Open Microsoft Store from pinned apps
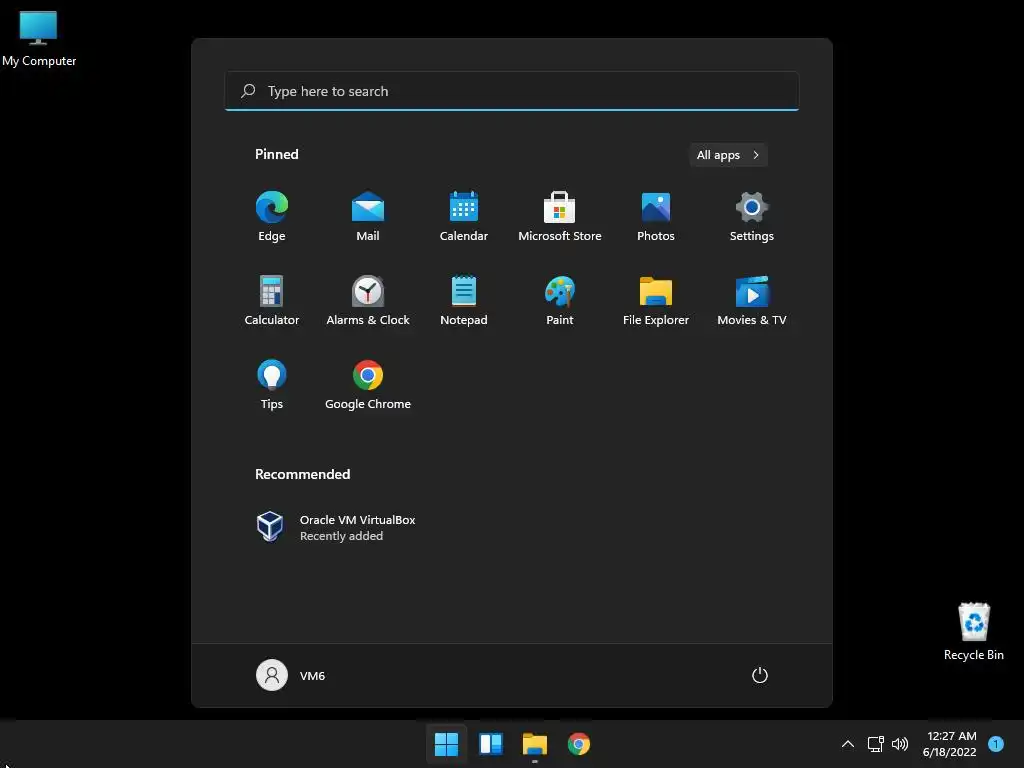The width and height of the screenshot is (1024, 768). (560, 216)
